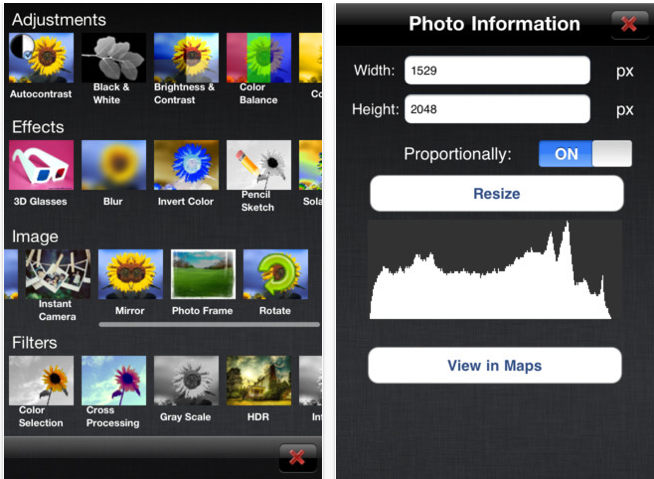654x479 pixels.
Task: Click the Image row horizontal scrollbar
Action: (x=209, y=324)
